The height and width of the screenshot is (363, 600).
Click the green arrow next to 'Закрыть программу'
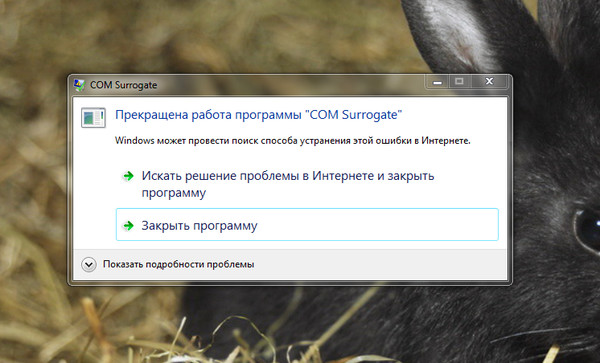[128, 226]
